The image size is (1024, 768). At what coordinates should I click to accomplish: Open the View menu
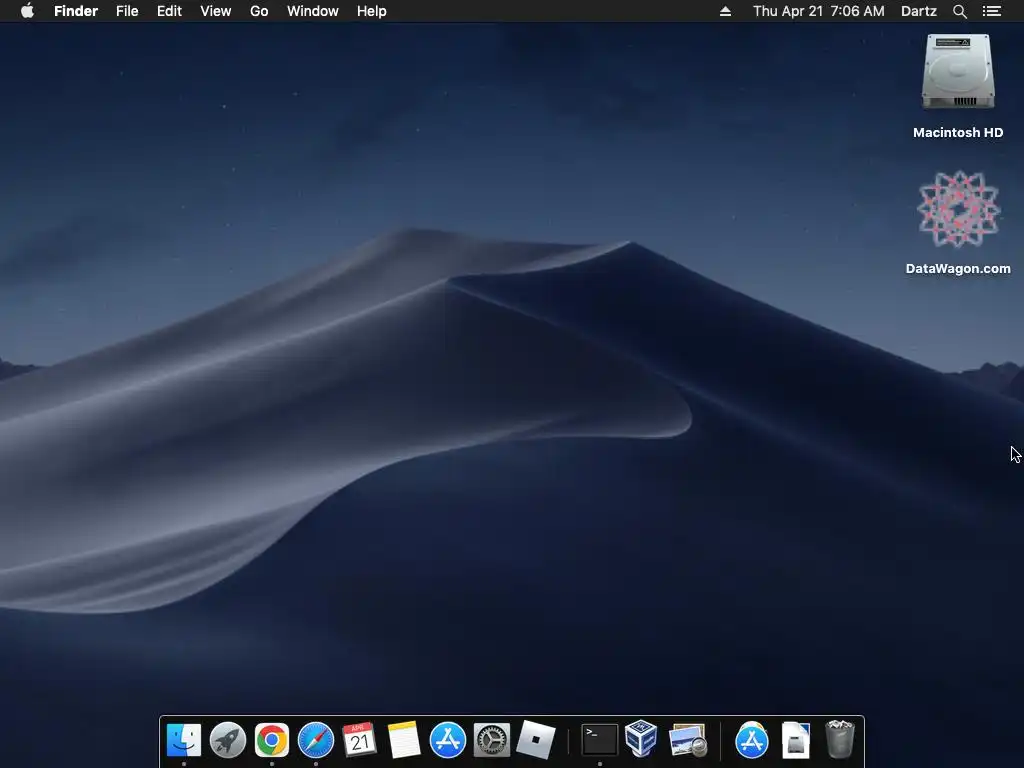(216, 11)
